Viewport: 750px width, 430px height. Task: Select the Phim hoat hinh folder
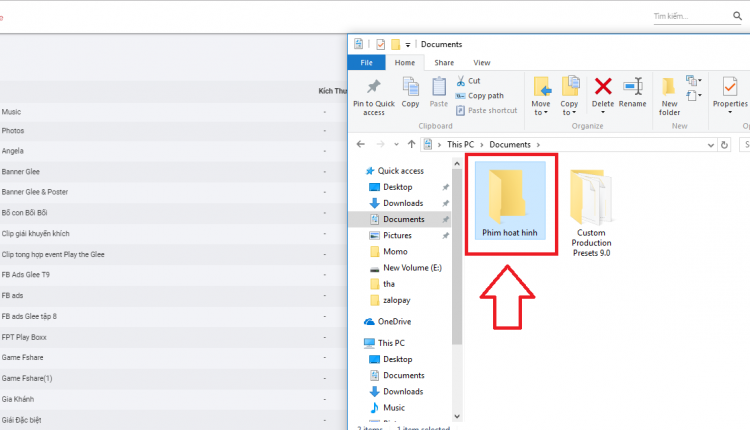click(x=510, y=200)
